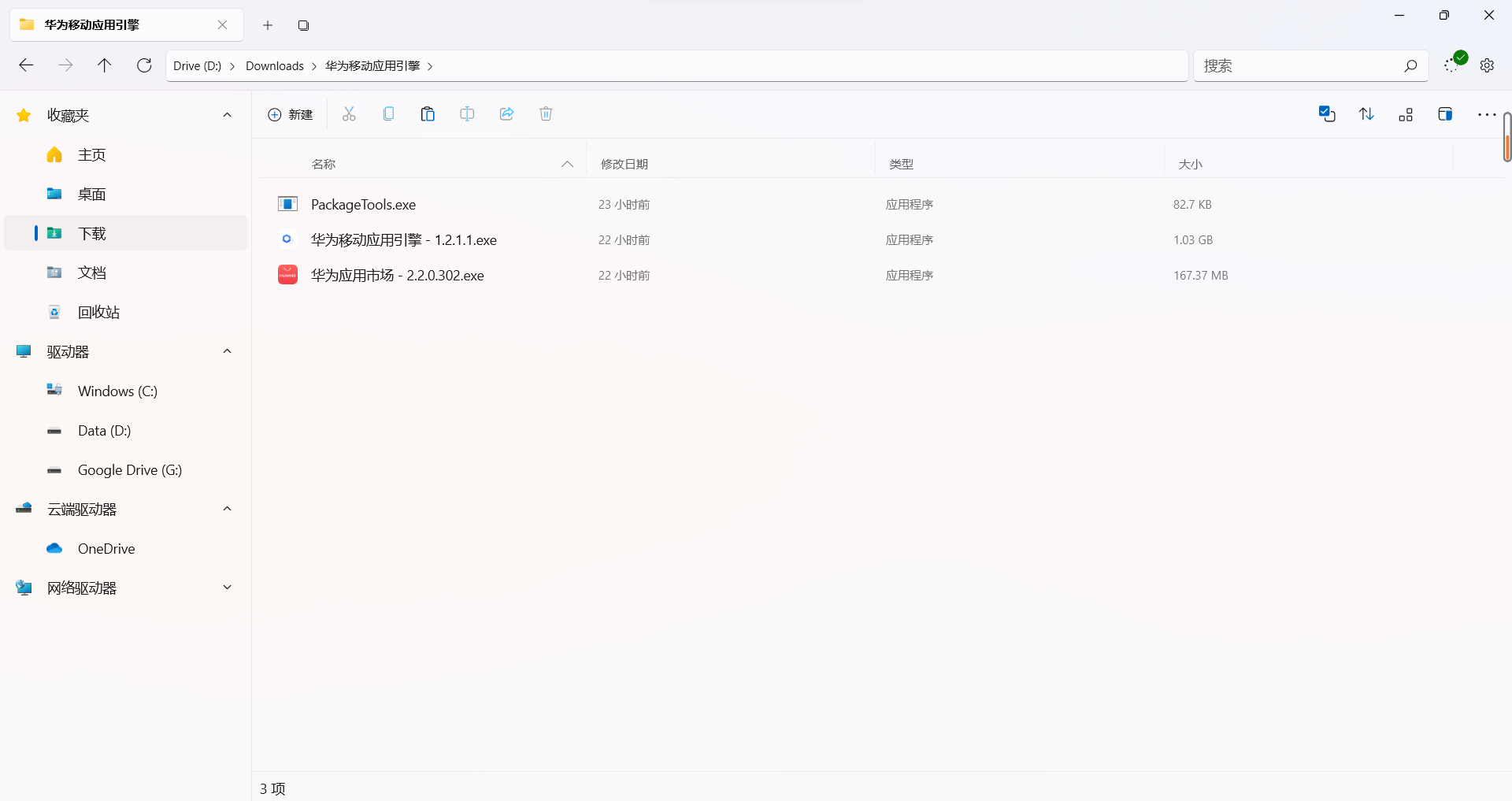
Task: Expand chevron after 华为移动应用引擎 breadcrumb
Action: (x=430, y=66)
